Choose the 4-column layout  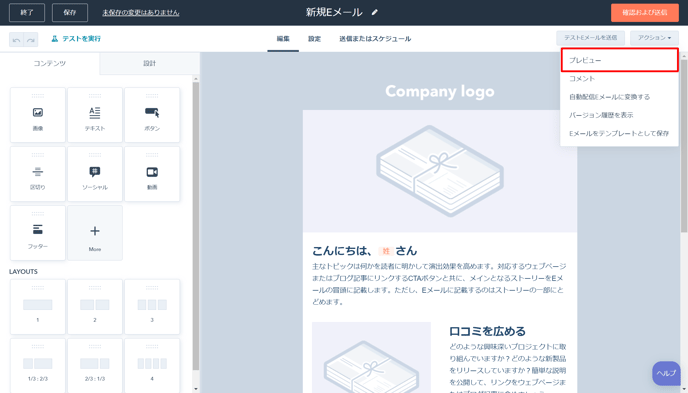[152, 365]
